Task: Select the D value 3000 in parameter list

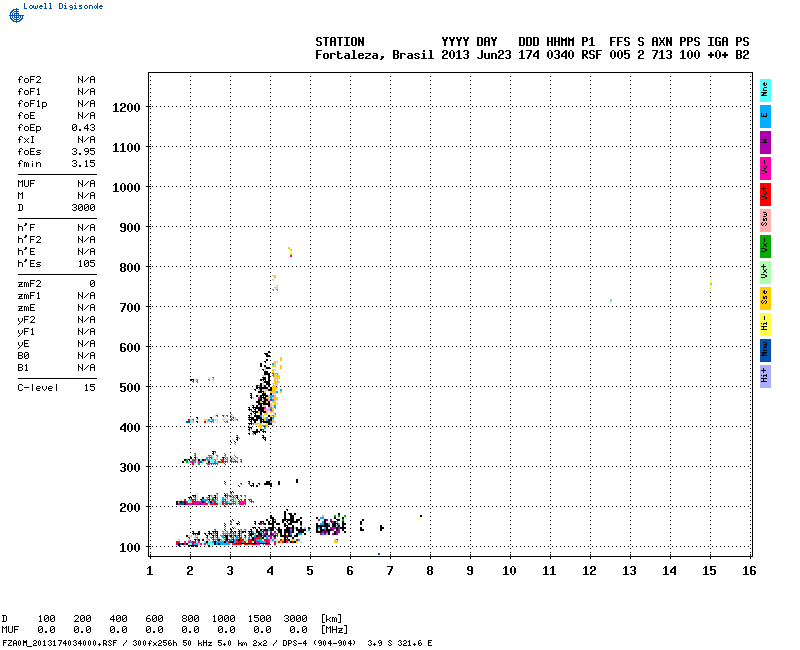Action: point(84,208)
